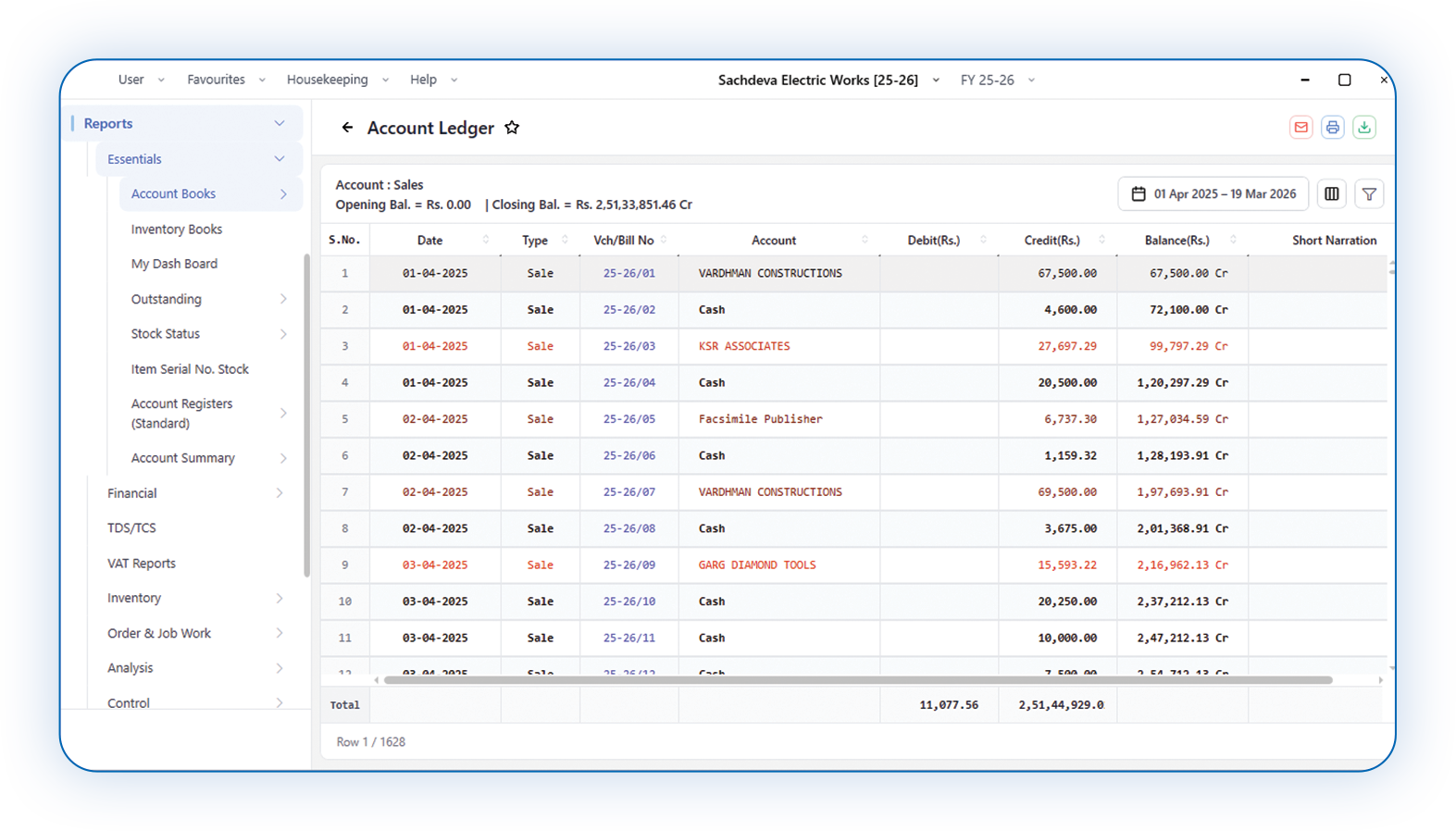Click the S.No. column header
The height and width of the screenshot is (831, 1456).
click(343, 240)
